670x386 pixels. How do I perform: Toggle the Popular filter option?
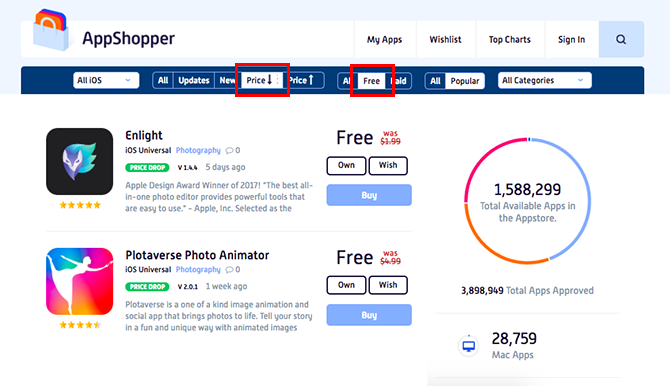tap(464, 81)
